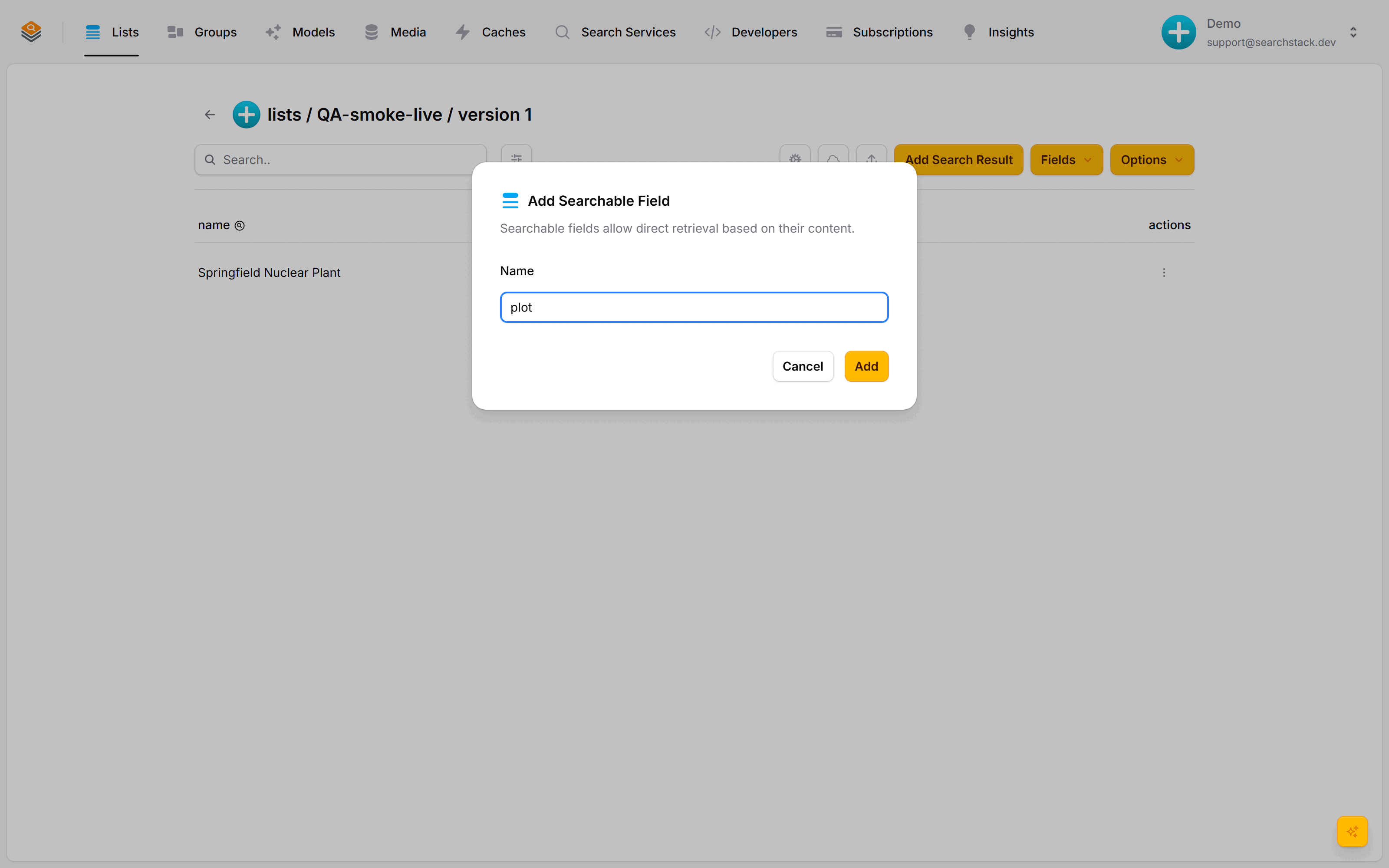The height and width of the screenshot is (868, 1389).
Task: Expand the Fields dropdown
Action: pyautogui.click(x=1066, y=160)
